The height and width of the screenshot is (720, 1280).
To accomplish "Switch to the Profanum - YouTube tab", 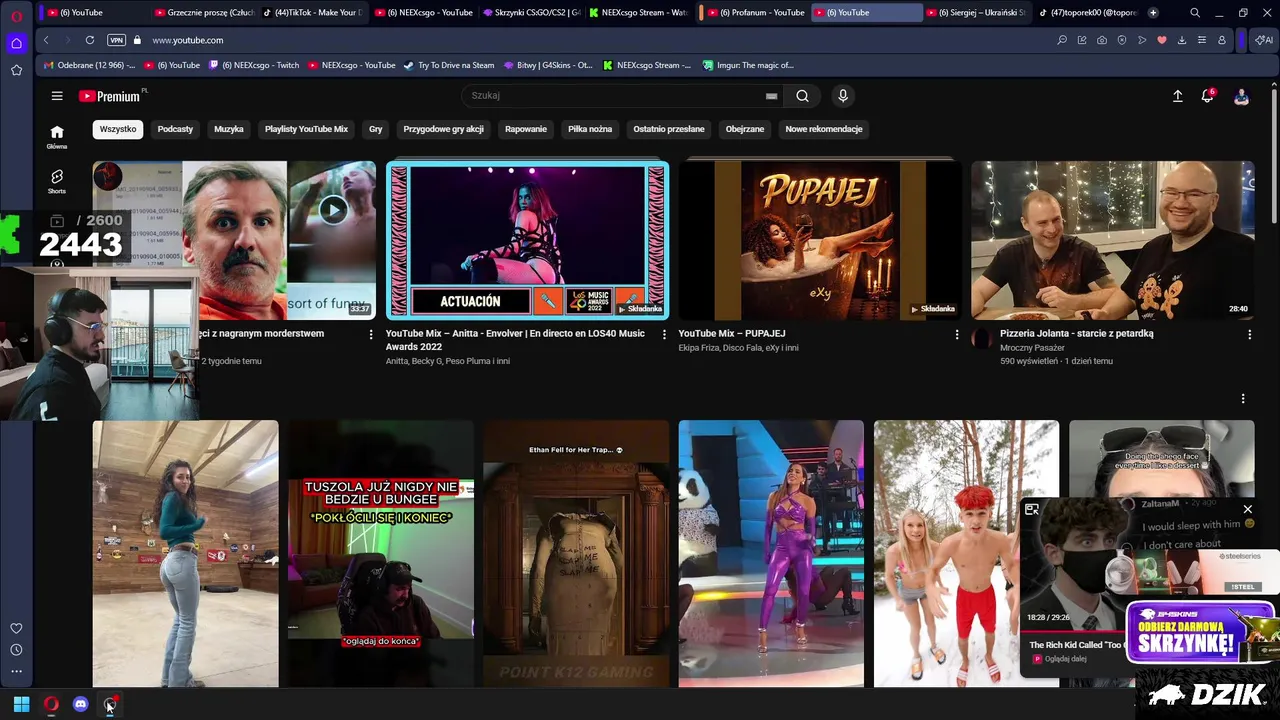I will (x=754, y=13).
